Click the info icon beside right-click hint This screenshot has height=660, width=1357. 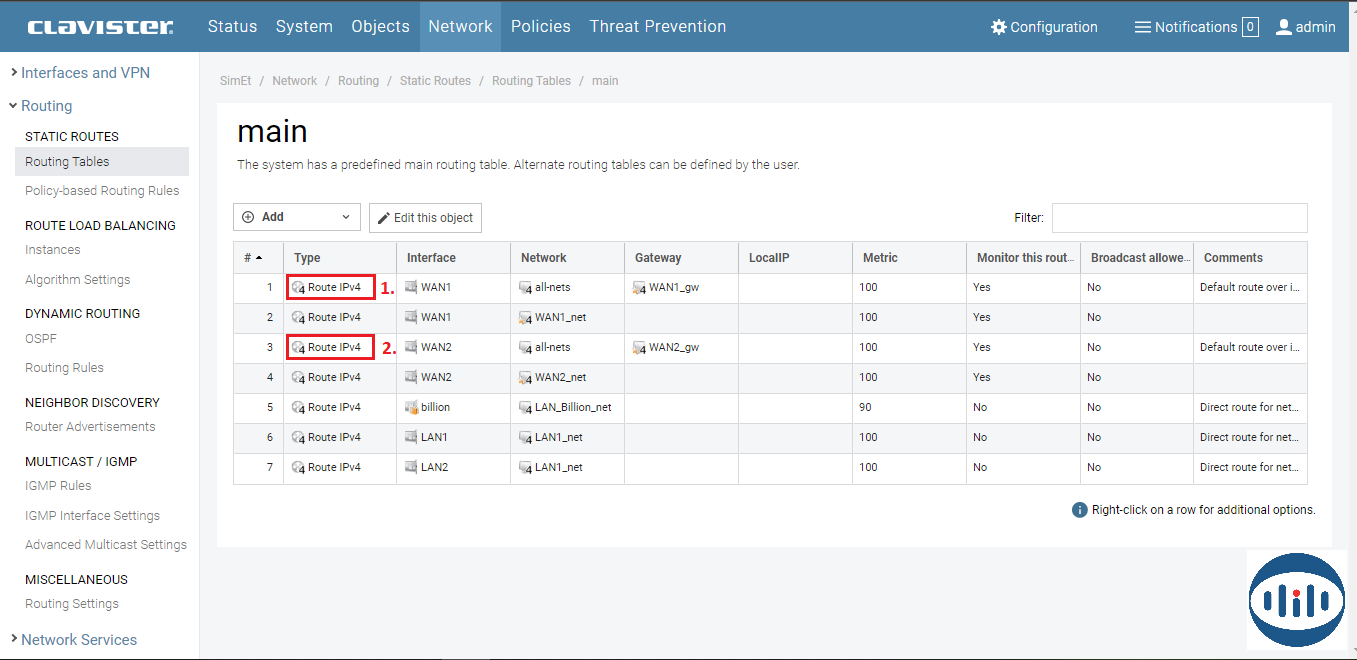click(x=1079, y=510)
